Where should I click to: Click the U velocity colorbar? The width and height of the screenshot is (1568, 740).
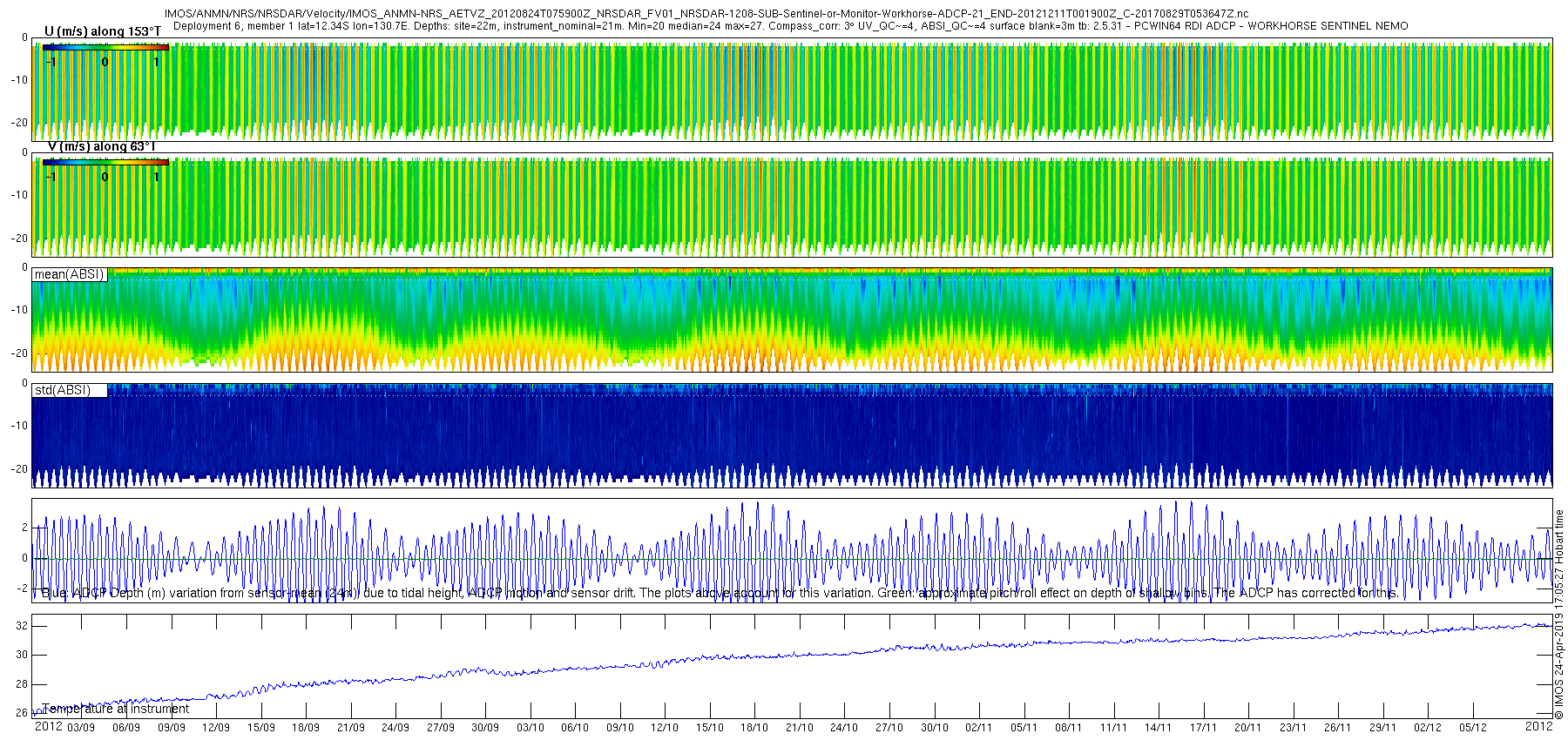(x=105, y=48)
